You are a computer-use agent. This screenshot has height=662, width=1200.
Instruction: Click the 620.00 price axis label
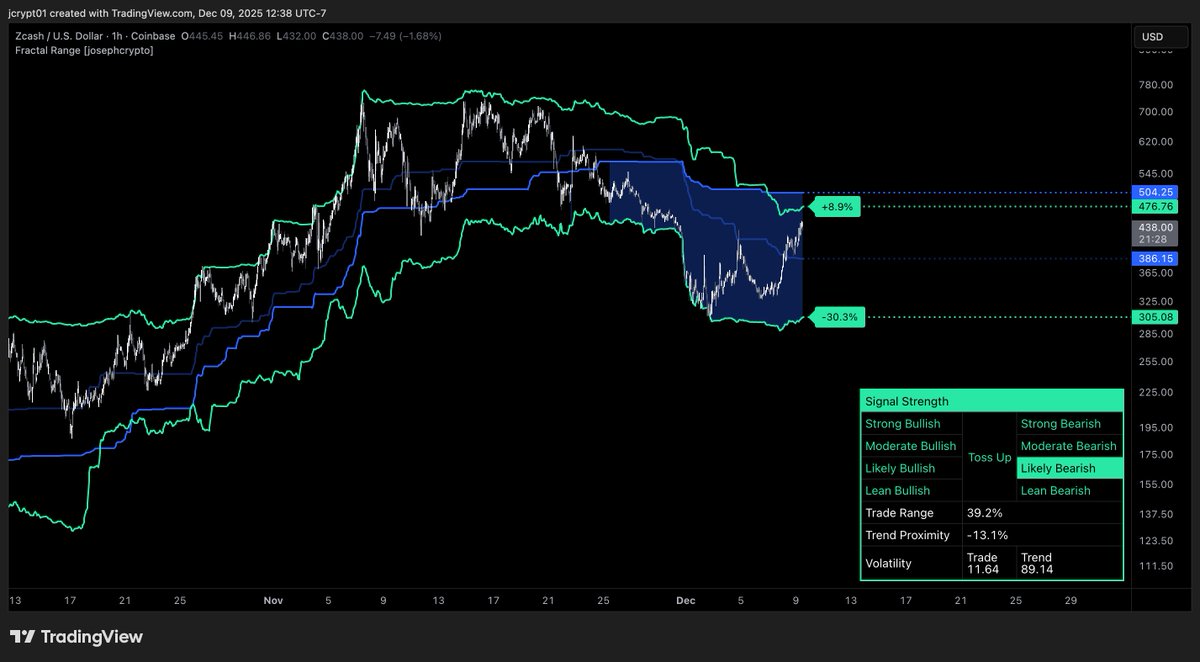(x=1155, y=144)
